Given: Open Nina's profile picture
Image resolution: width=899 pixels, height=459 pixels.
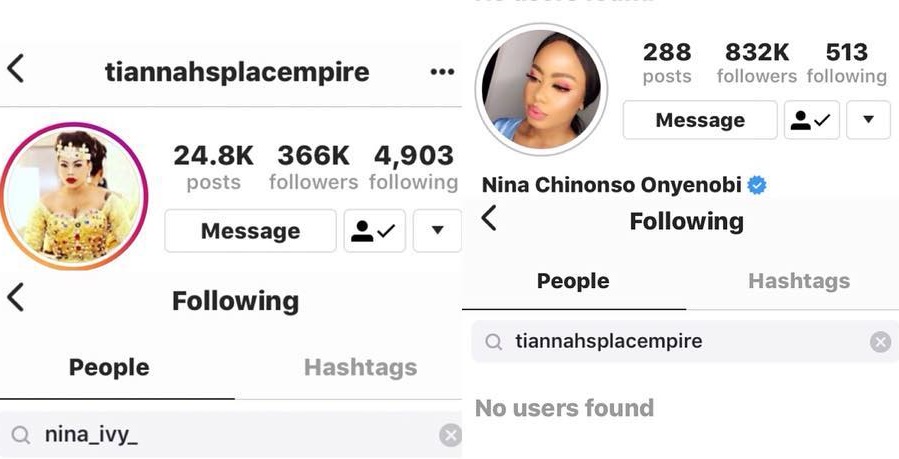Looking at the screenshot, I should point(541,90).
